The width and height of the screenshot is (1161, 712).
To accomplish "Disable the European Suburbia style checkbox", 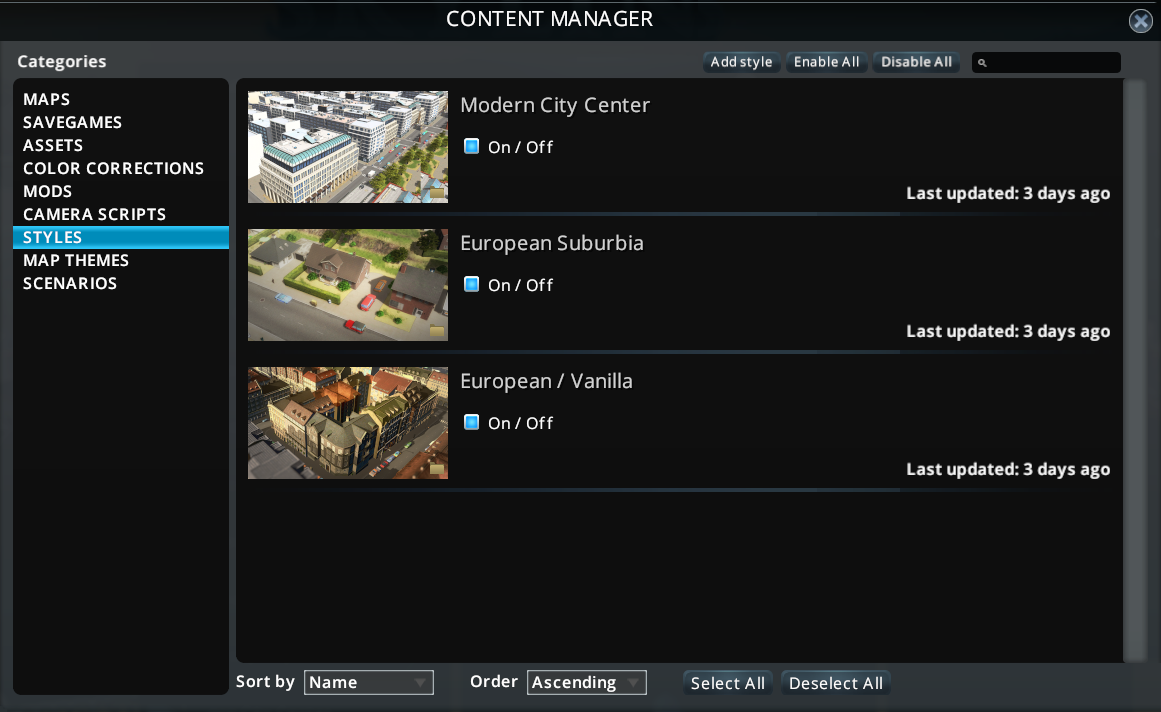I will coord(471,284).
